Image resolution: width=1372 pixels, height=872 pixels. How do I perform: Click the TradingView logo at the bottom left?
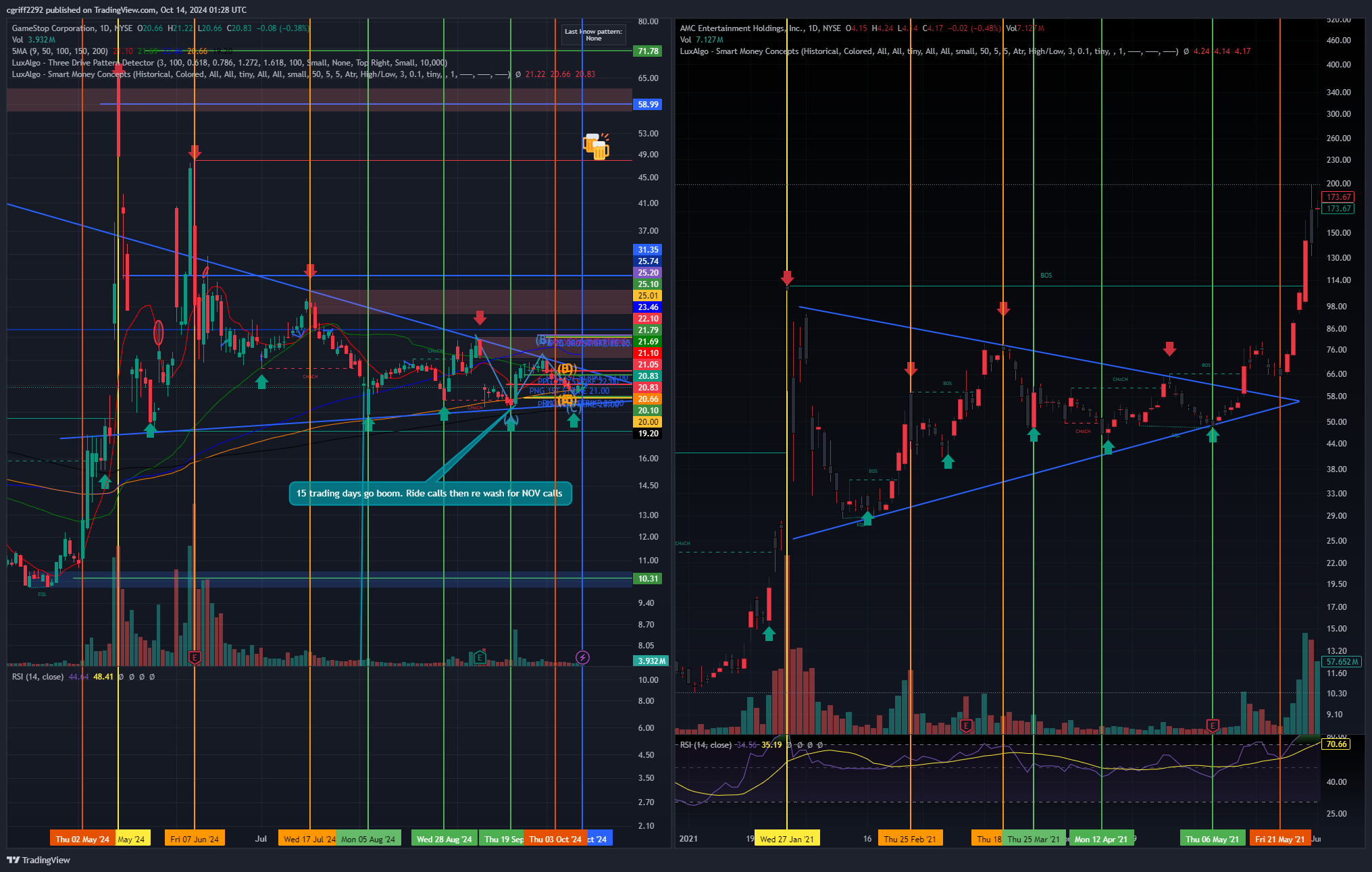point(39,860)
